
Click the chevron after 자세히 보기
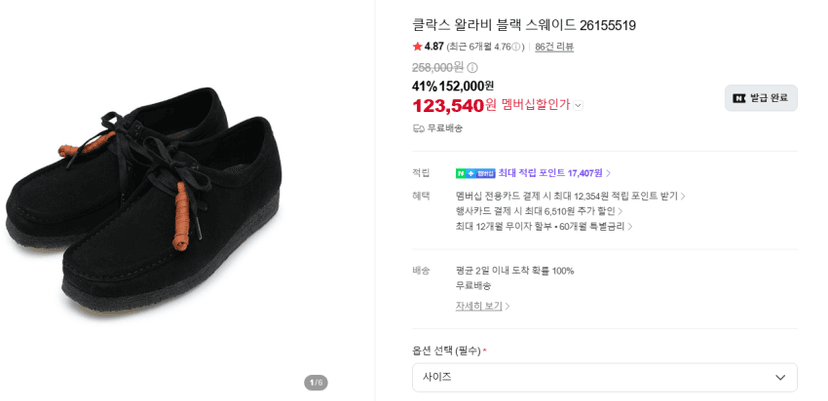507,306
